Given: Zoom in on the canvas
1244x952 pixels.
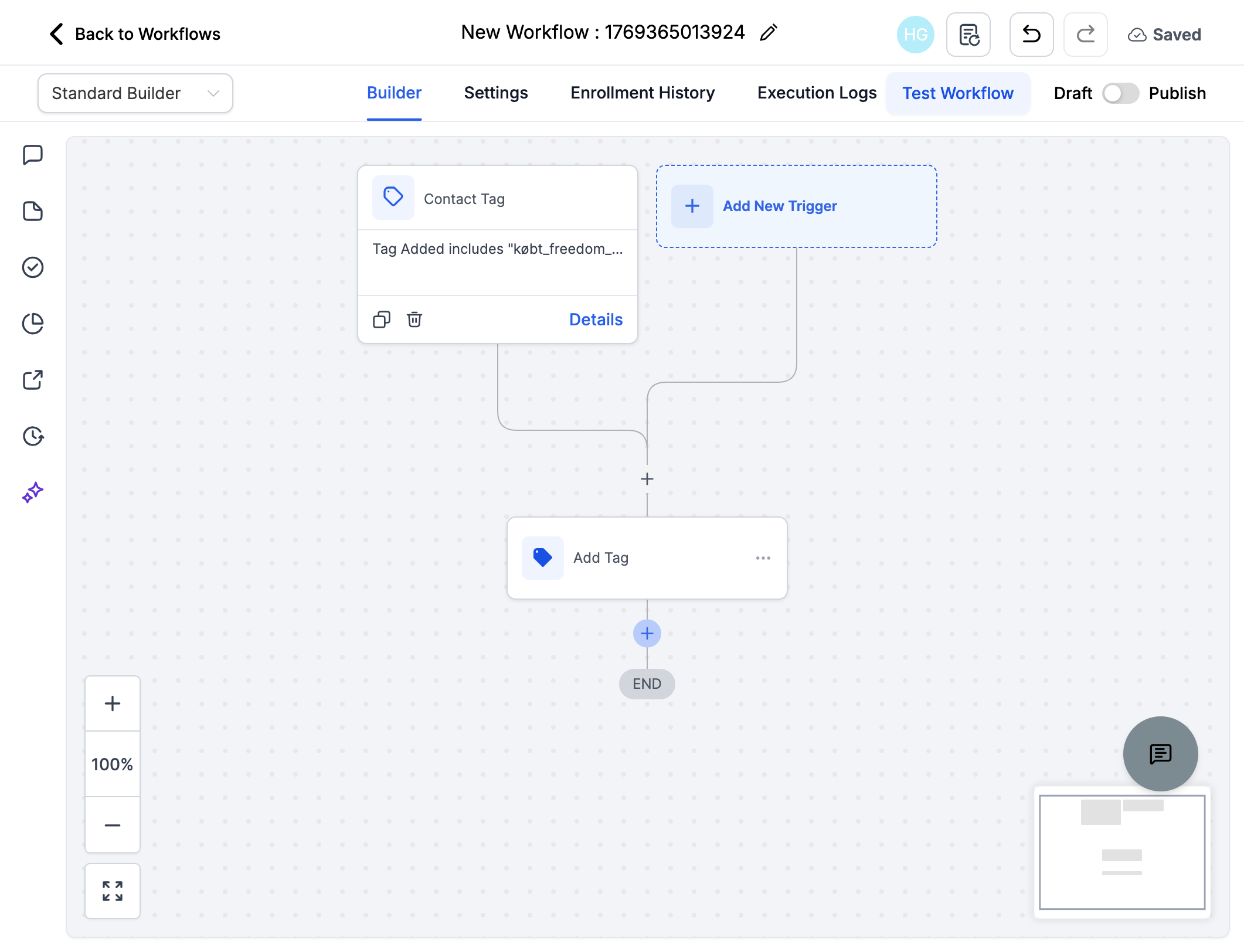Looking at the screenshot, I should click(x=113, y=703).
